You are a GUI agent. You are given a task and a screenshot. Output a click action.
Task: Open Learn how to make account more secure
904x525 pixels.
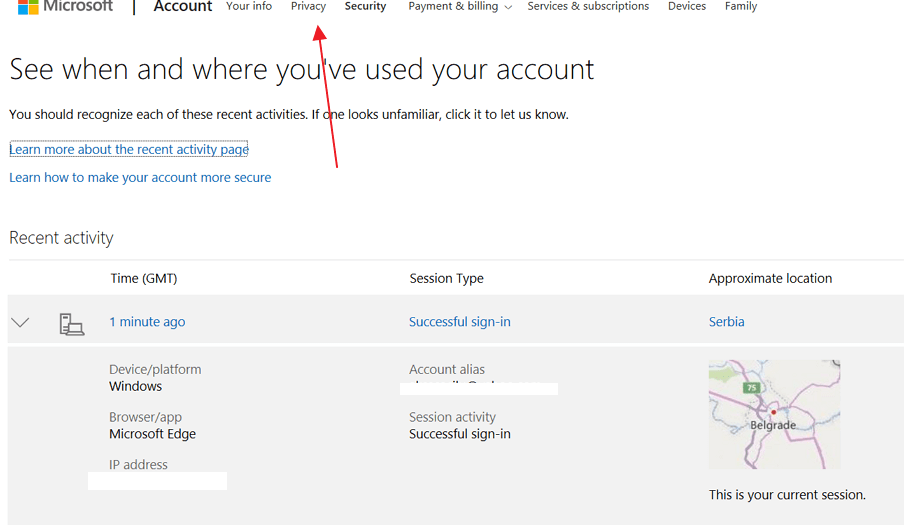click(140, 177)
